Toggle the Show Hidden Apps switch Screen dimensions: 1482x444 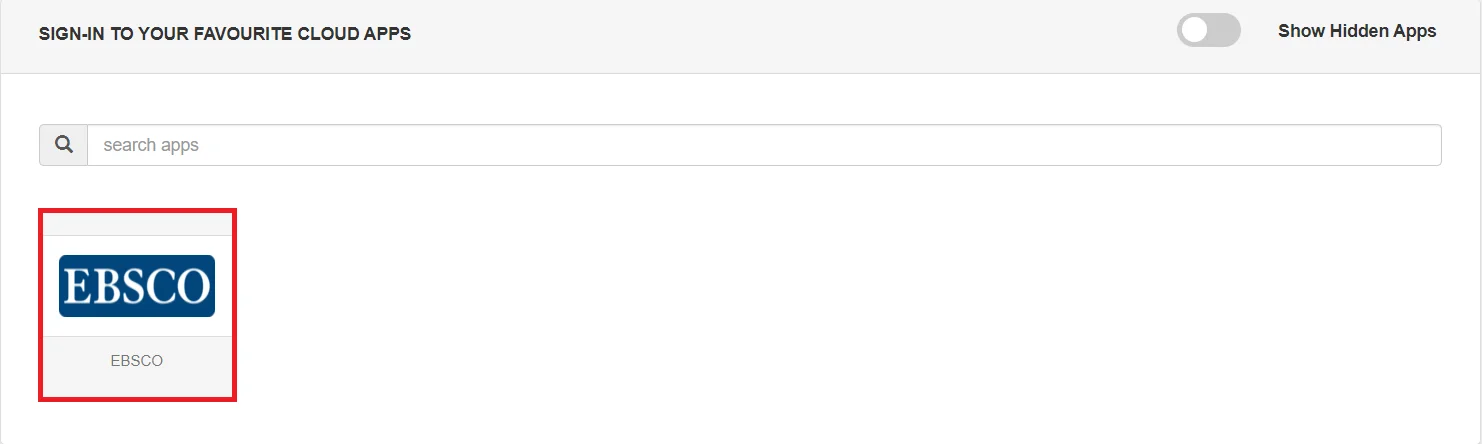[1208, 31]
